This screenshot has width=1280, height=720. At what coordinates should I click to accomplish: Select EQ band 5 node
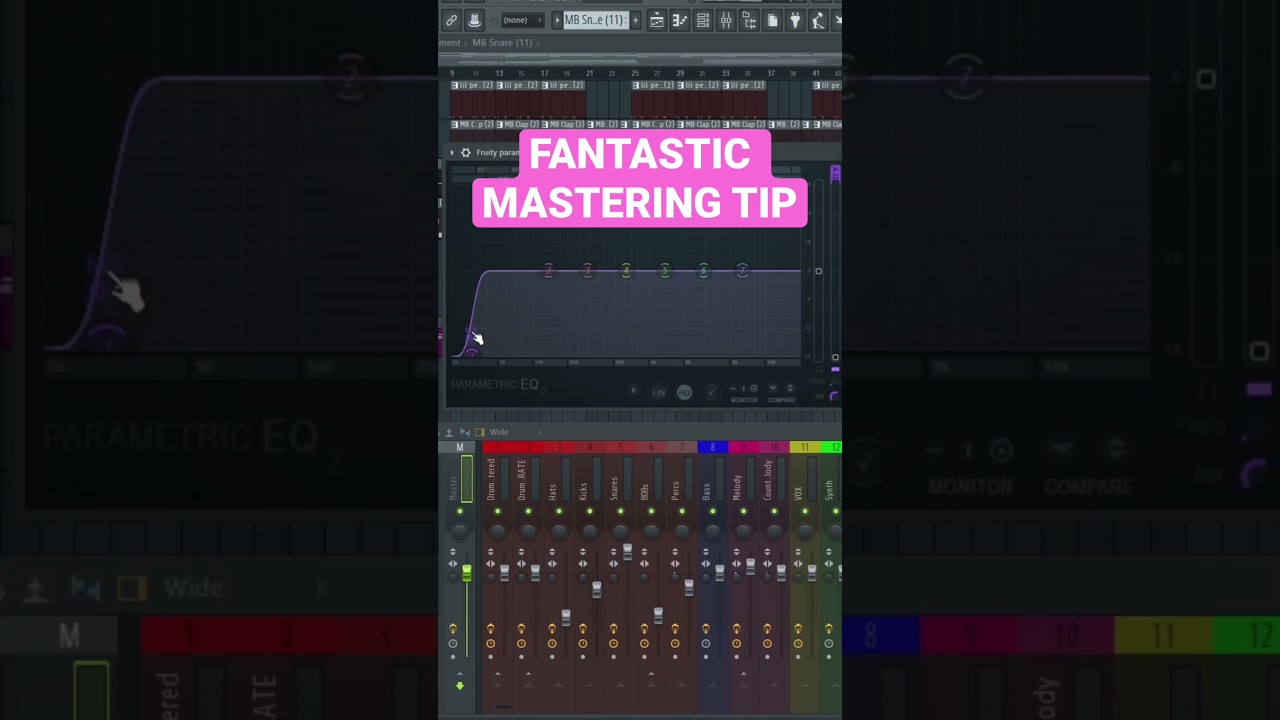(665, 271)
